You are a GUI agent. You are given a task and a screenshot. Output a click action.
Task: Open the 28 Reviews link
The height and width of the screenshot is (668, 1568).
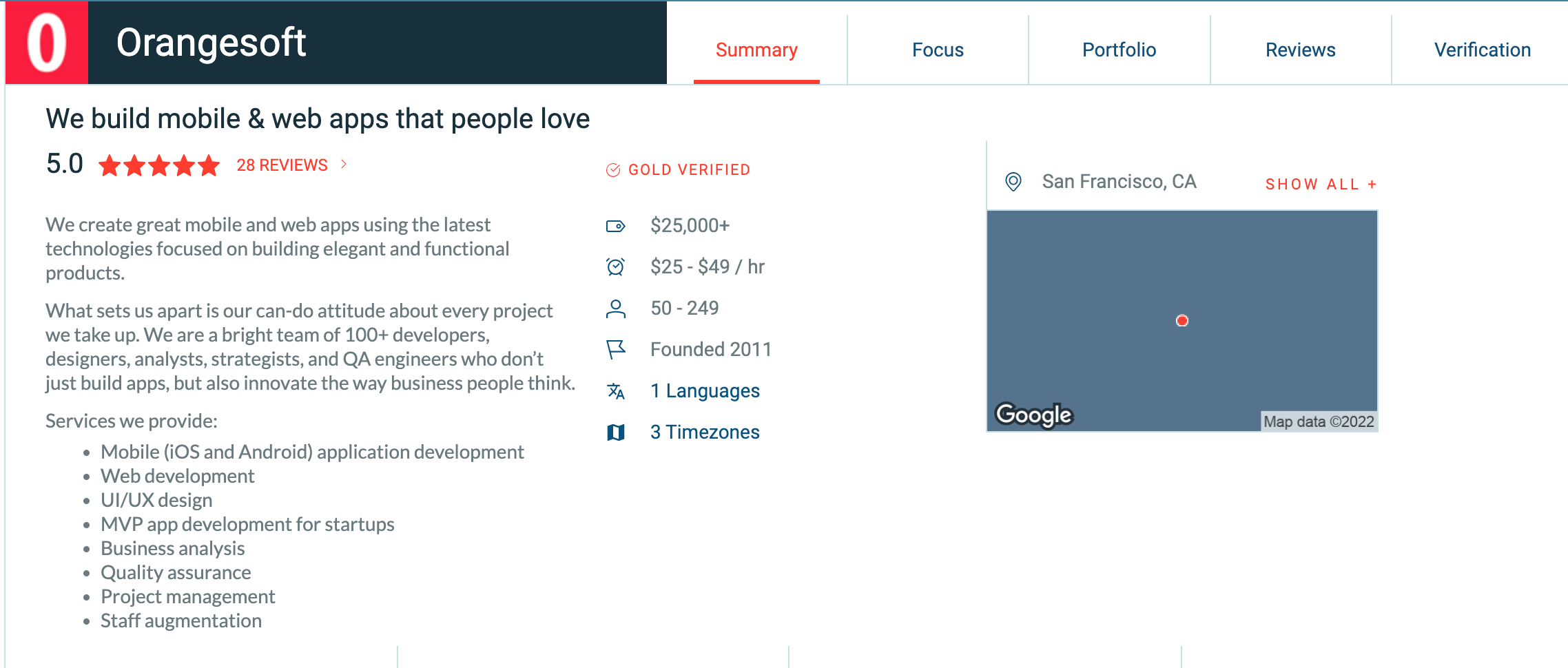click(x=282, y=165)
